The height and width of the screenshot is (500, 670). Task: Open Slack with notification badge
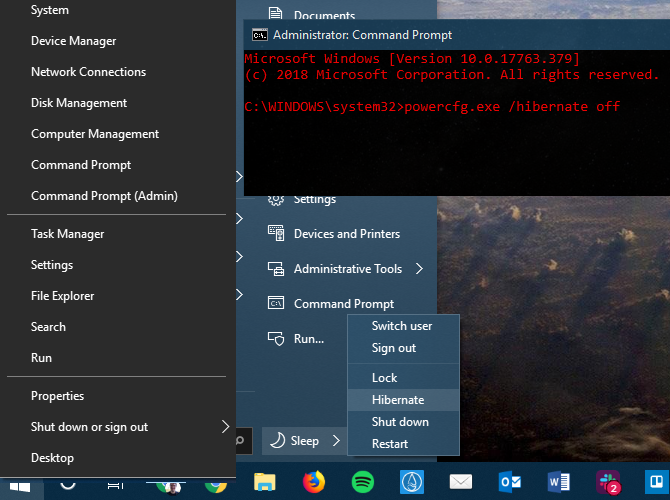[x=607, y=483]
